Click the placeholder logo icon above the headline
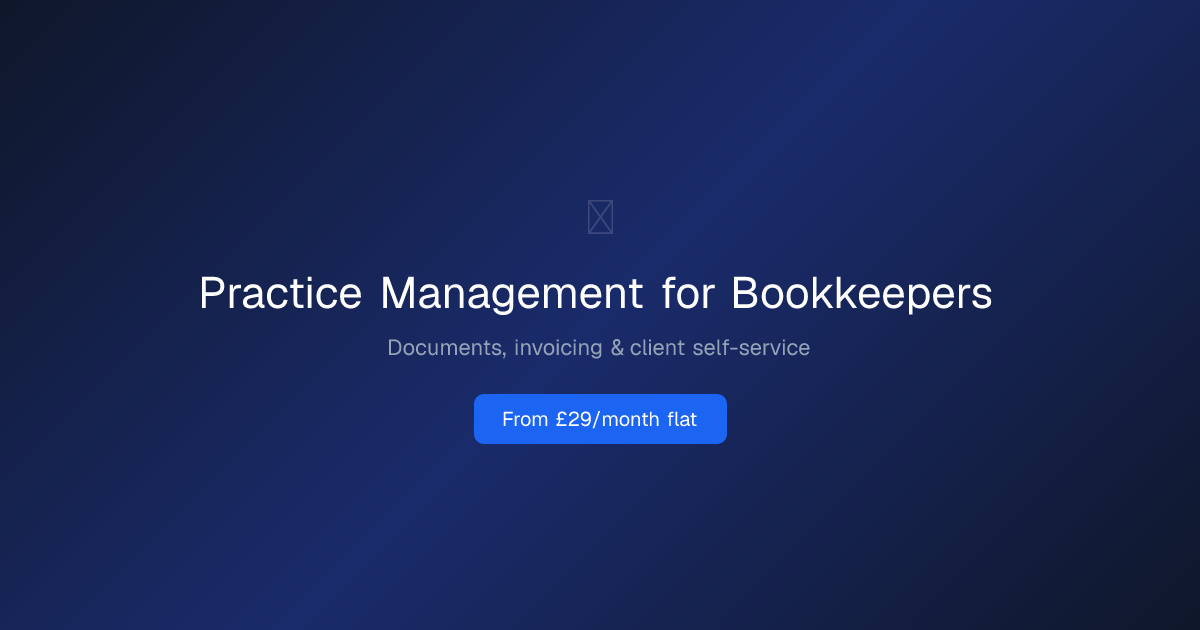 [x=600, y=217]
